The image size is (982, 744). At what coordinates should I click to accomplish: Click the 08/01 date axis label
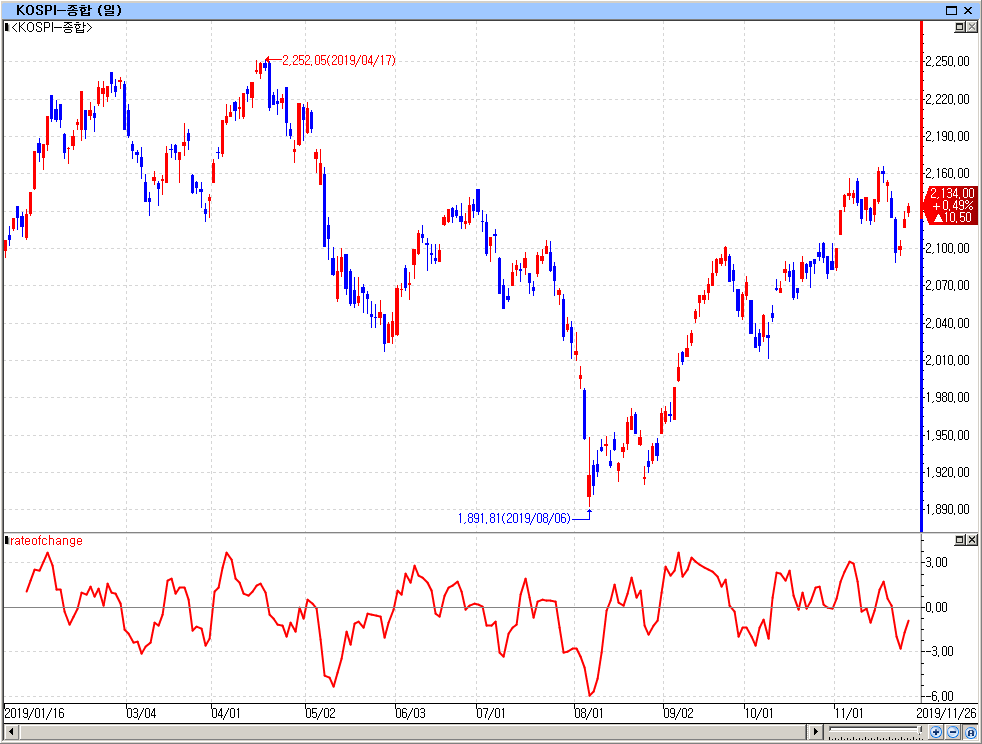[x=589, y=713]
